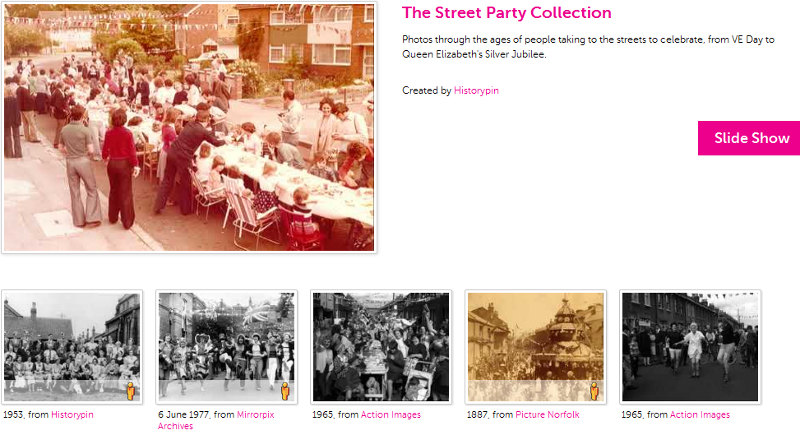The width and height of the screenshot is (800, 435).
Task: Open the large colour street party photo
Action: point(189,127)
